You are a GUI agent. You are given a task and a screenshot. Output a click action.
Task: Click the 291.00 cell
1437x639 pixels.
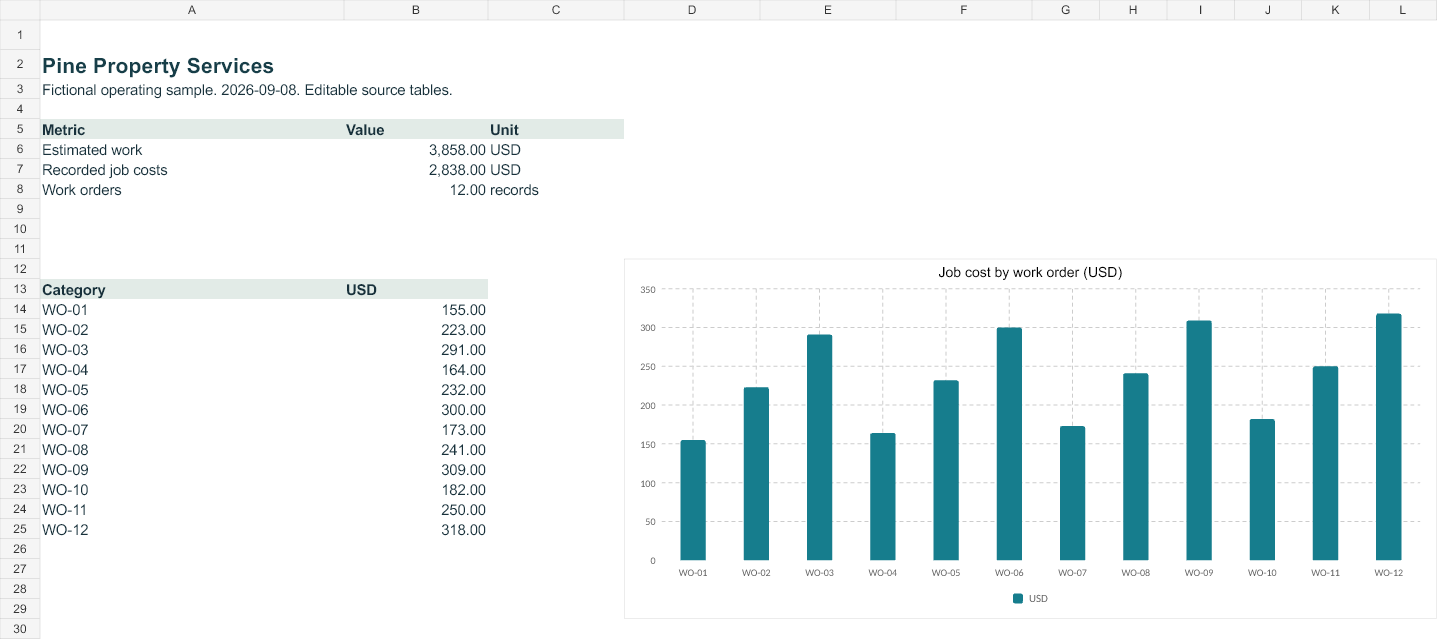point(416,349)
